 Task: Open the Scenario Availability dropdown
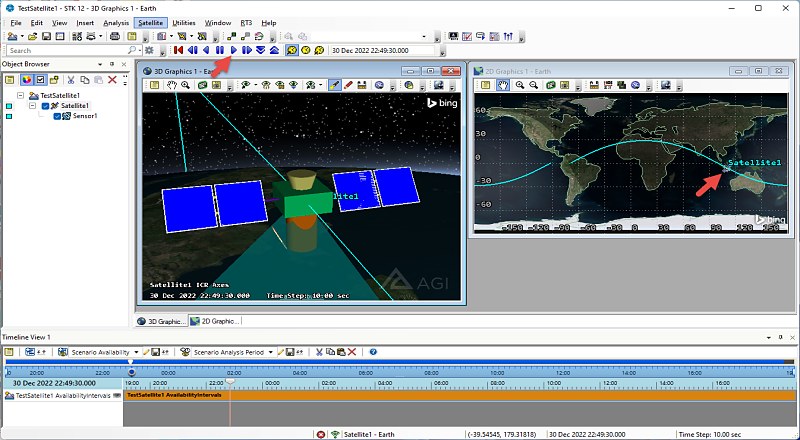[x=136, y=352]
